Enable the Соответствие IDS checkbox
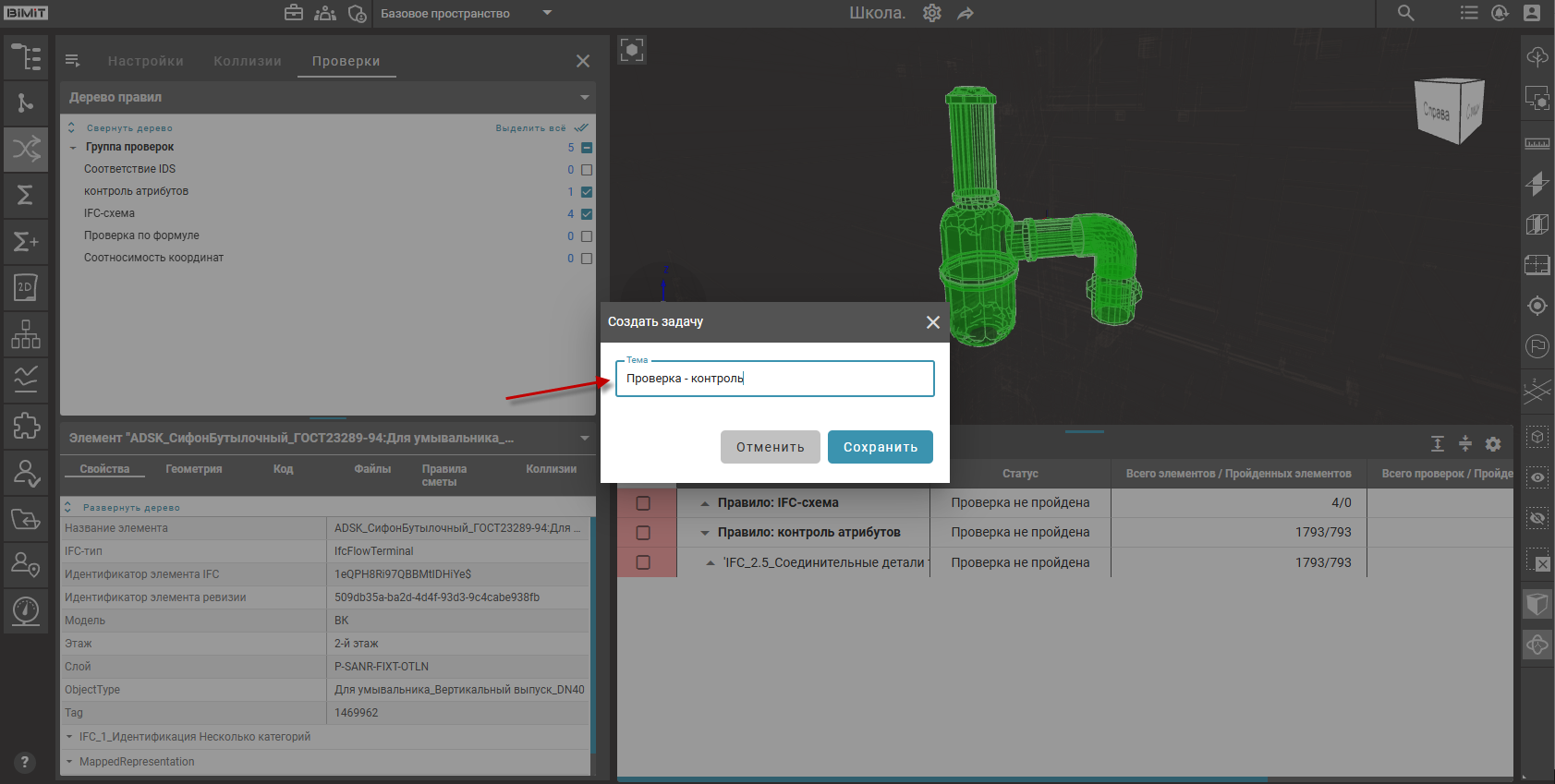The width and height of the screenshot is (1555, 784). 587,170
